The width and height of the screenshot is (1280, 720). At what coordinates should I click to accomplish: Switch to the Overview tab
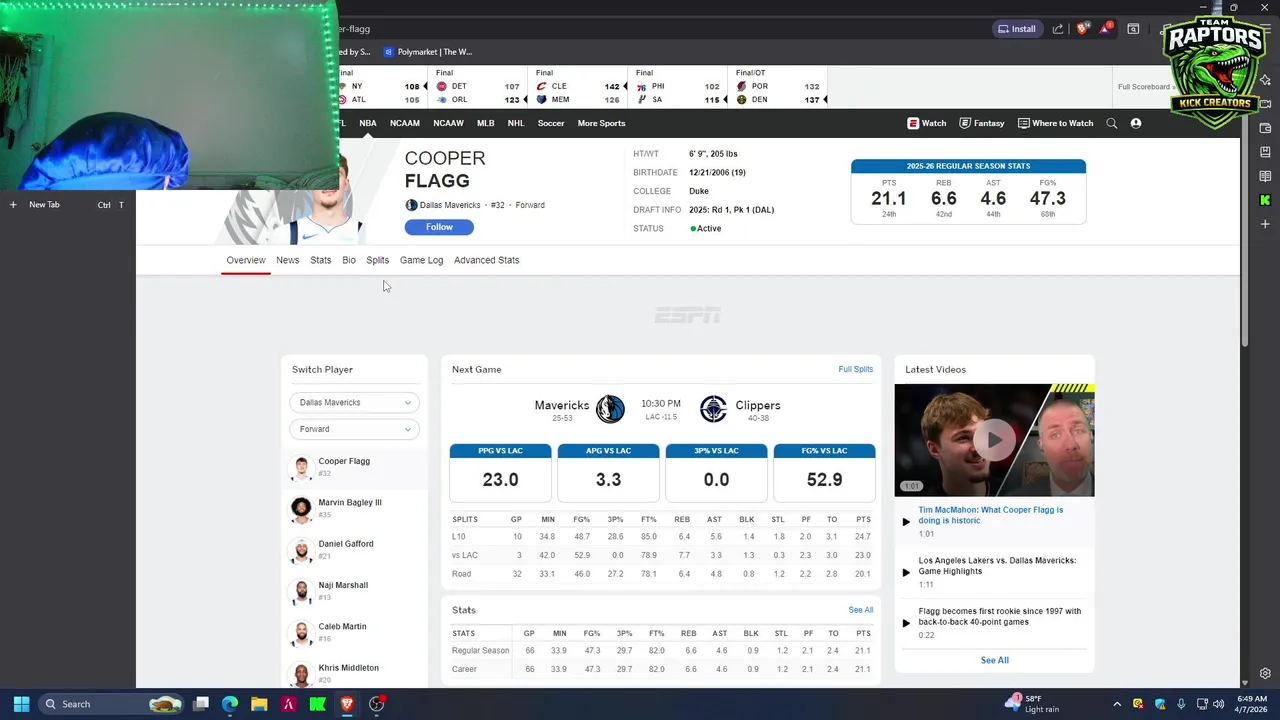246,260
